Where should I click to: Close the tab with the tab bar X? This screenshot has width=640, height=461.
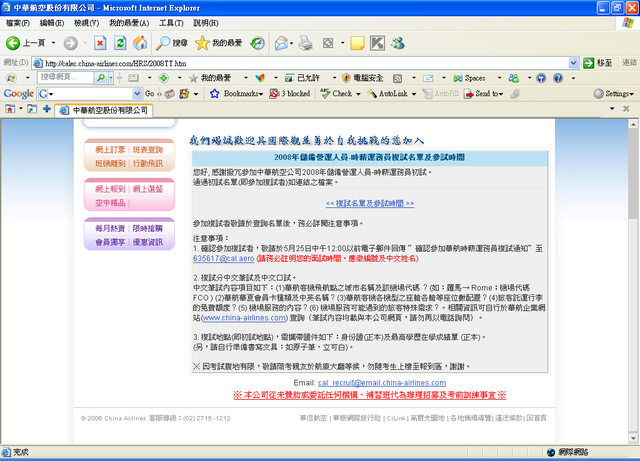click(x=626, y=109)
